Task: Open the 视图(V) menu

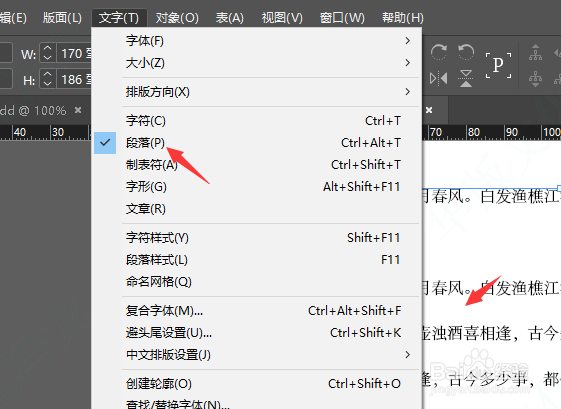Action: point(282,18)
